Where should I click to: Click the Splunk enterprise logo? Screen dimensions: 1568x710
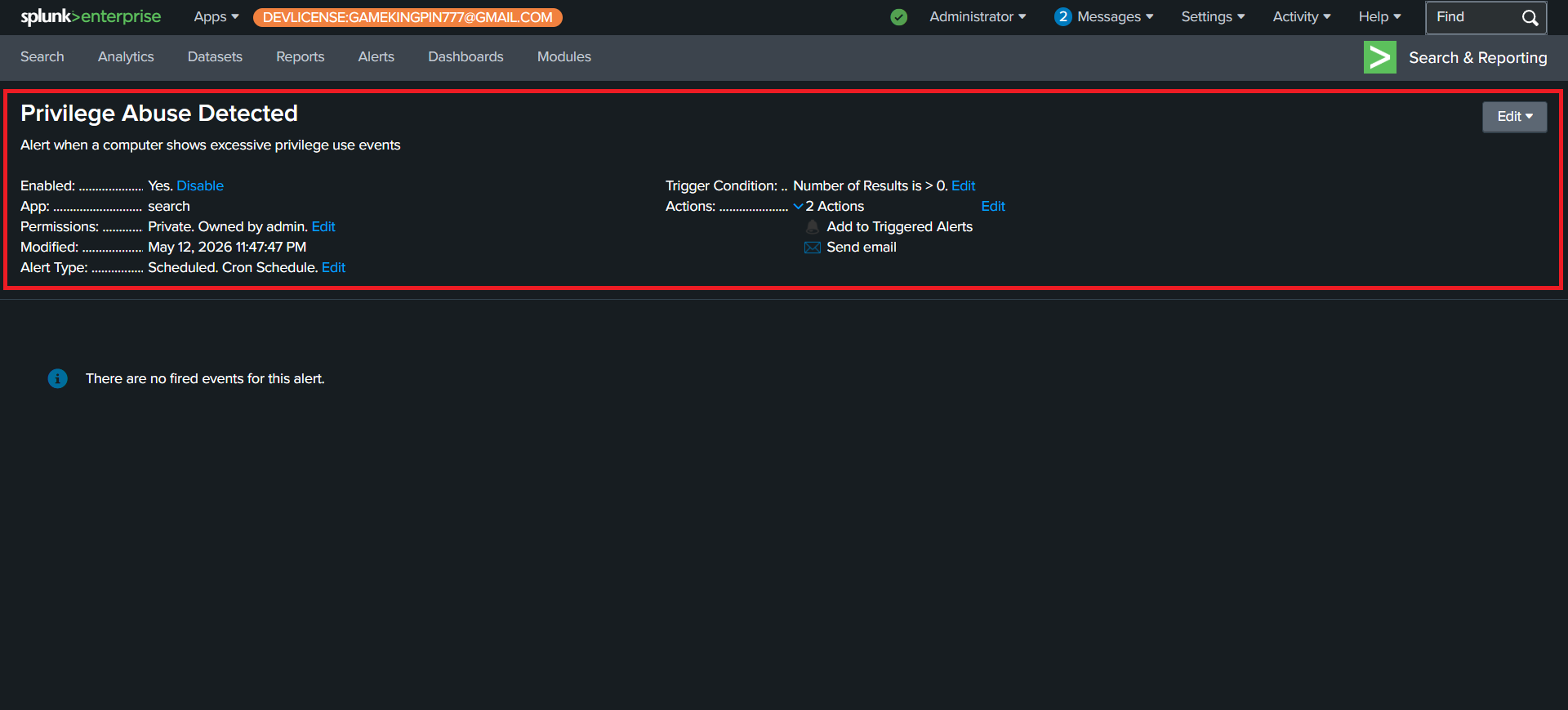pos(91,17)
